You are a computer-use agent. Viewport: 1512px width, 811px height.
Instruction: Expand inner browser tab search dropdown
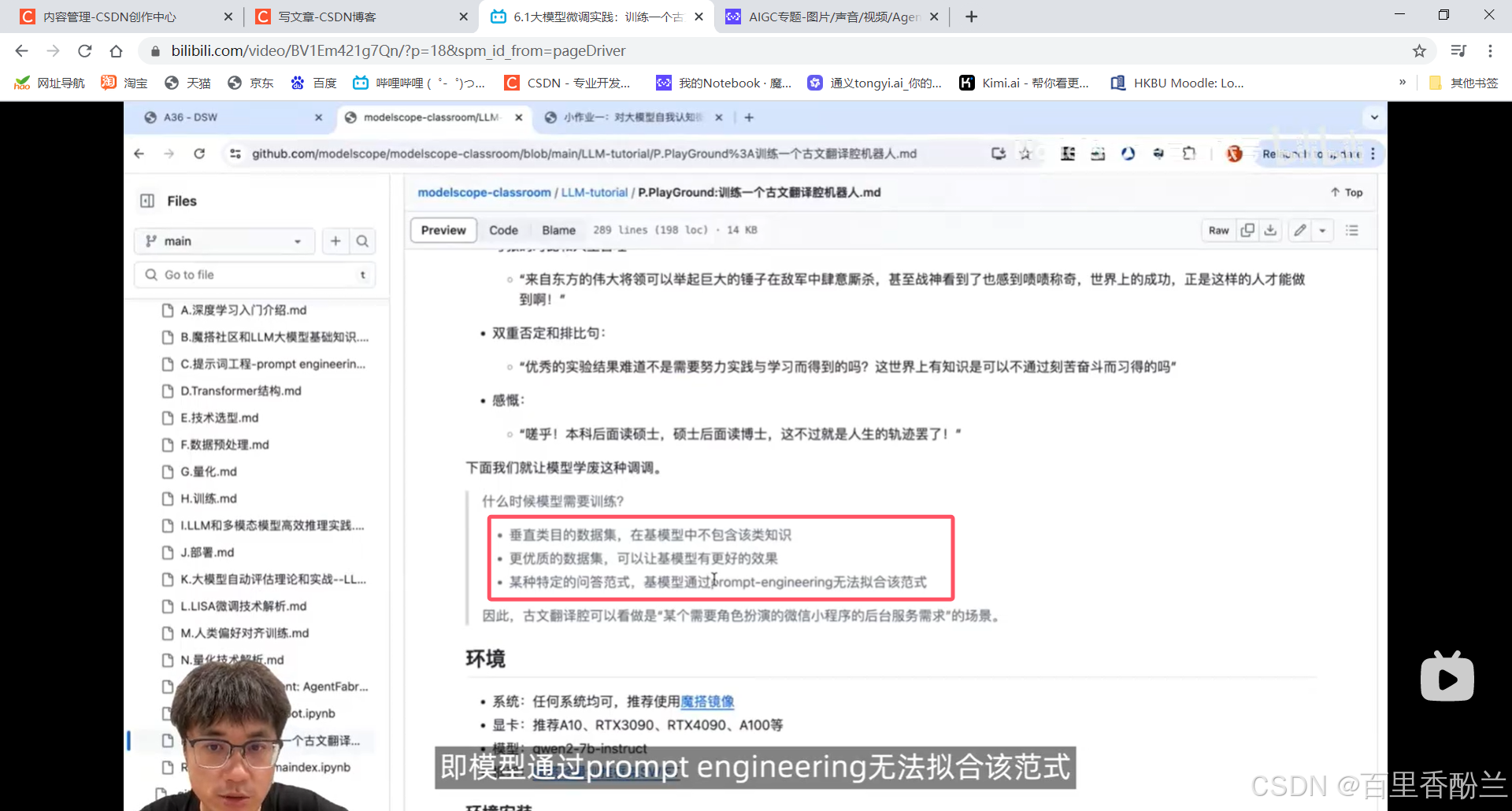coord(1374,117)
